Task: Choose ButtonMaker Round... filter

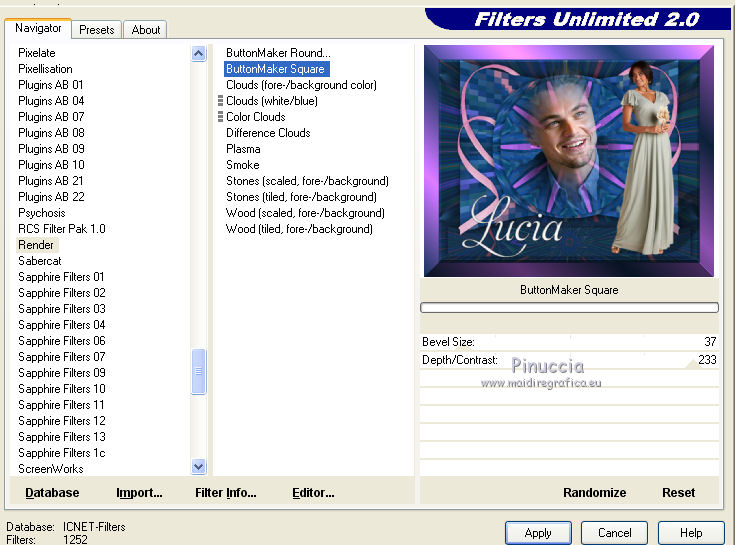Action: pos(278,53)
